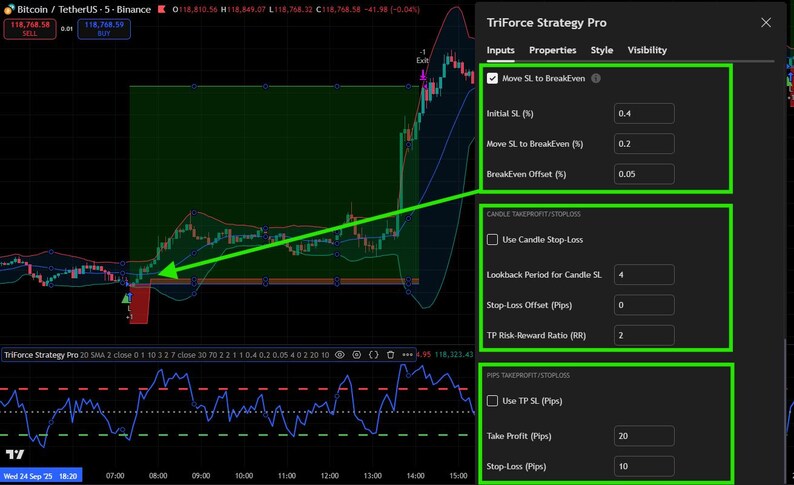
Task: Edit the Move SL to BreakEven (%) field
Action: pos(644,144)
